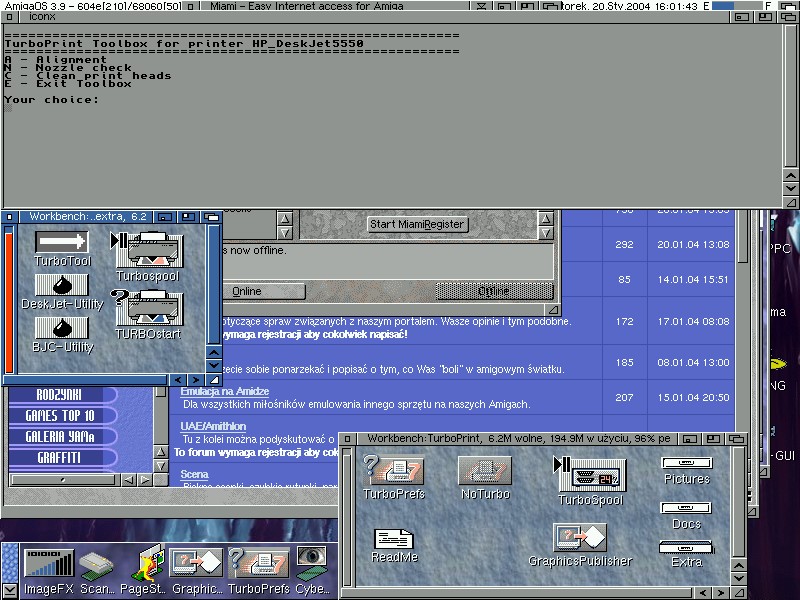Click 'E - Exit Toolbox' console line
The image size is (800, 600).
click(68, 84)
